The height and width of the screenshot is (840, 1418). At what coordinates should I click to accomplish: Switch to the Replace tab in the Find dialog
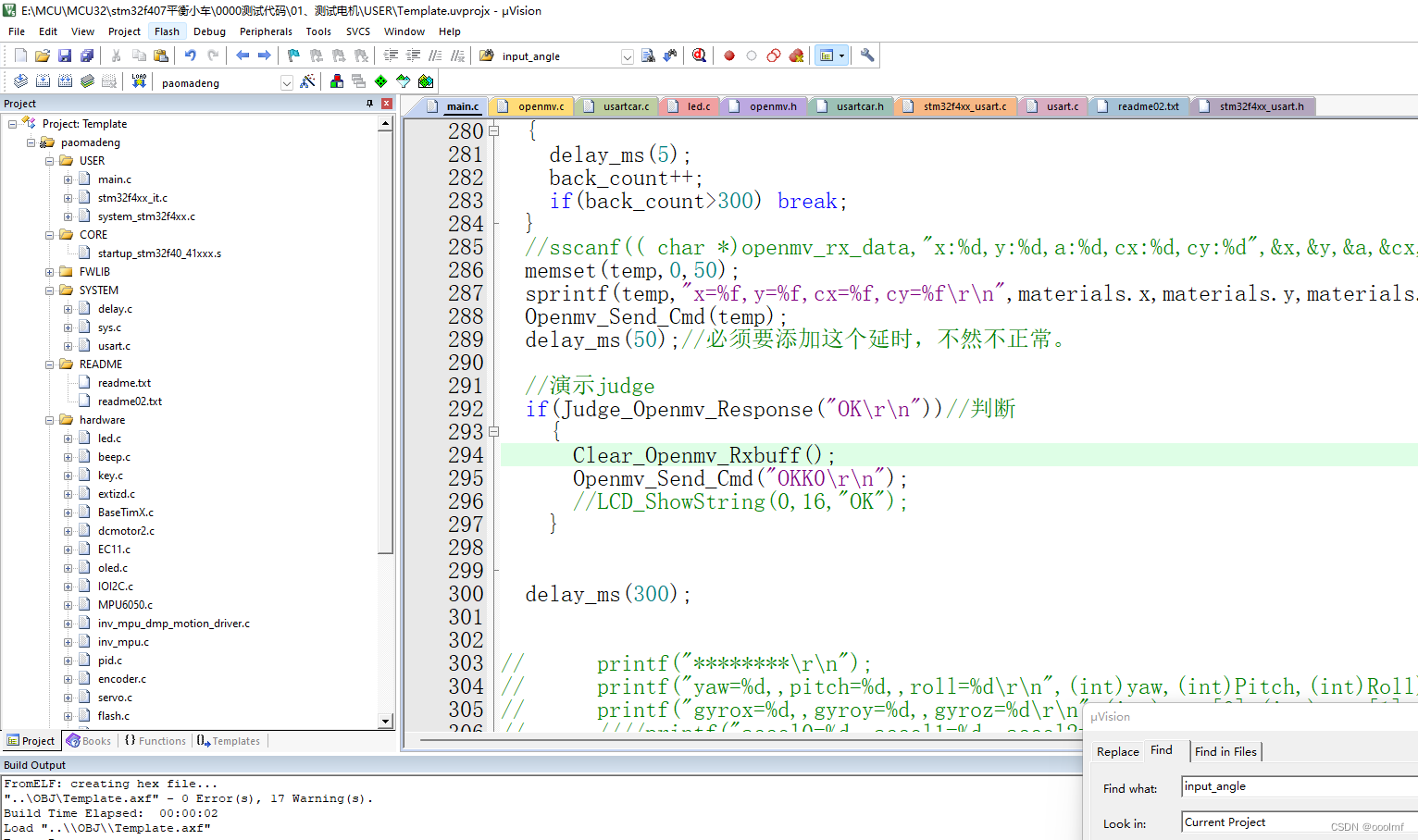1117,752
